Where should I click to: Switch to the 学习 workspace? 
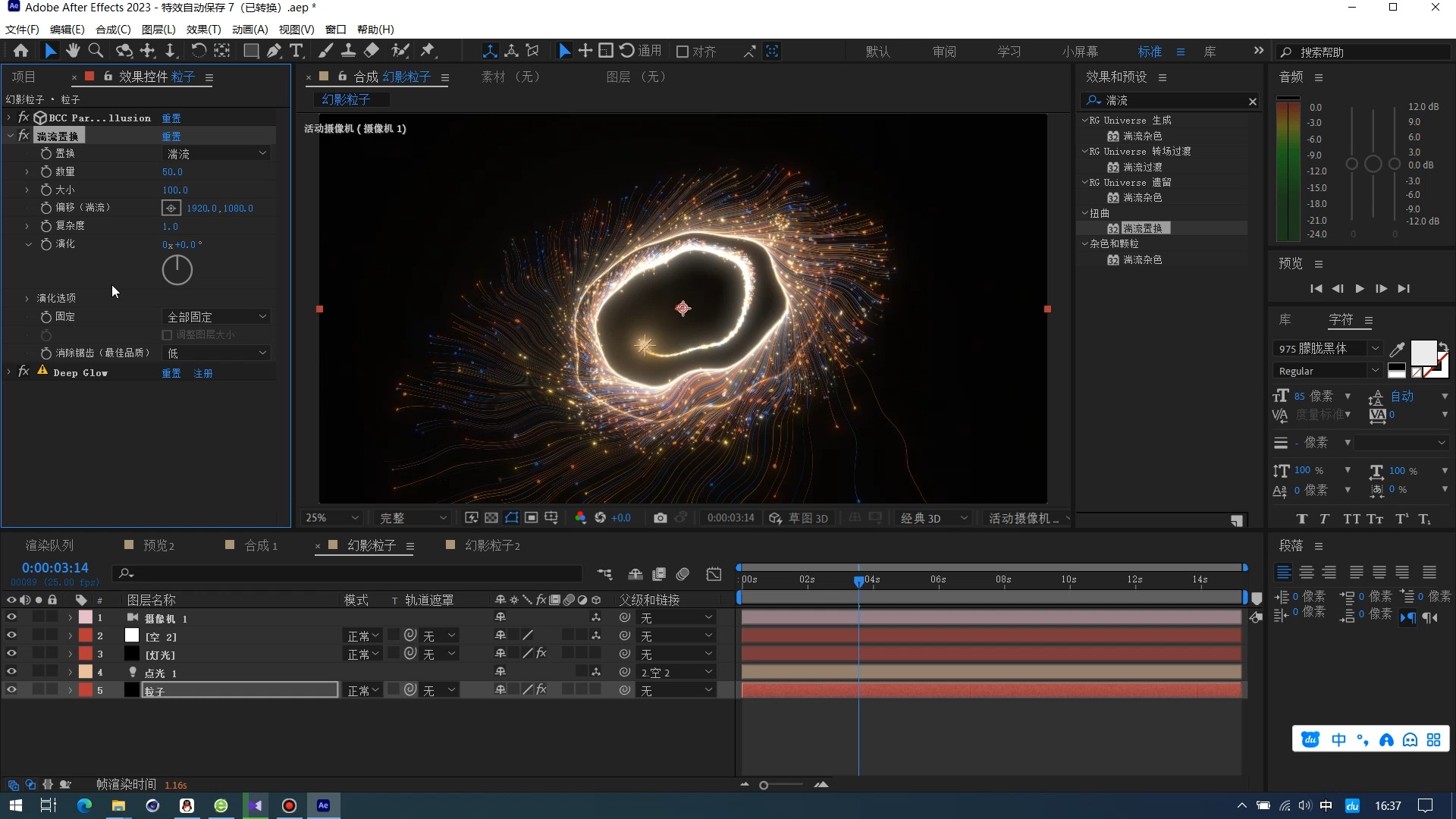[x=1009, y=52]
